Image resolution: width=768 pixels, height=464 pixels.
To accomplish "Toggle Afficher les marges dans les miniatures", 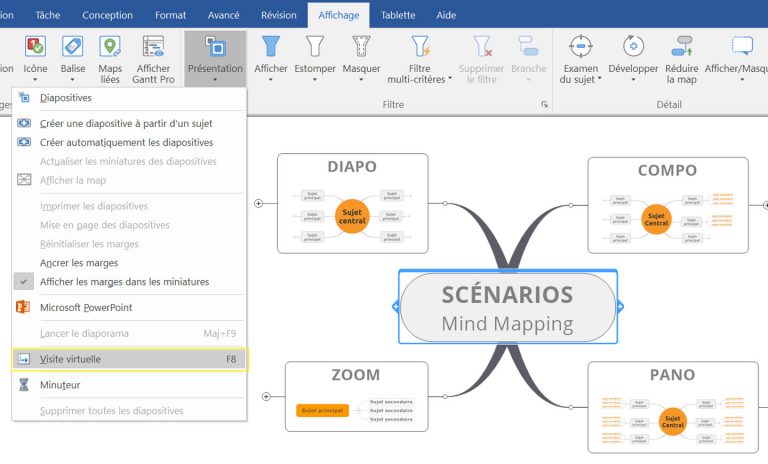I will point(124,282).
